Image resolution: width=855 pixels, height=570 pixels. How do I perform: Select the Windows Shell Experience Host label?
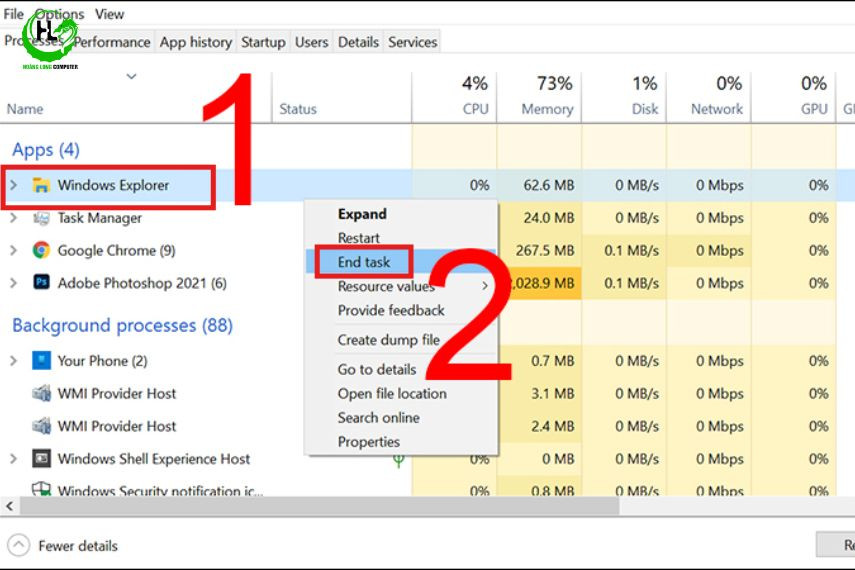click(x=154, y=459)
